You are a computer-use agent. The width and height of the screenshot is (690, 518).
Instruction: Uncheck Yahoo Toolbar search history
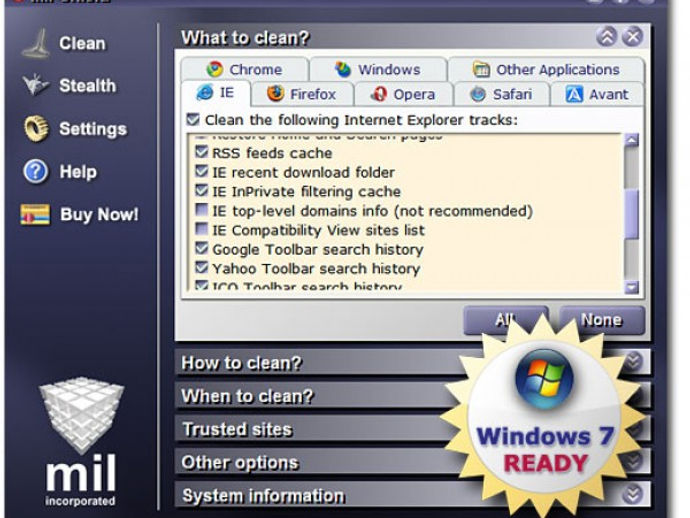click(x=202, y=268)
